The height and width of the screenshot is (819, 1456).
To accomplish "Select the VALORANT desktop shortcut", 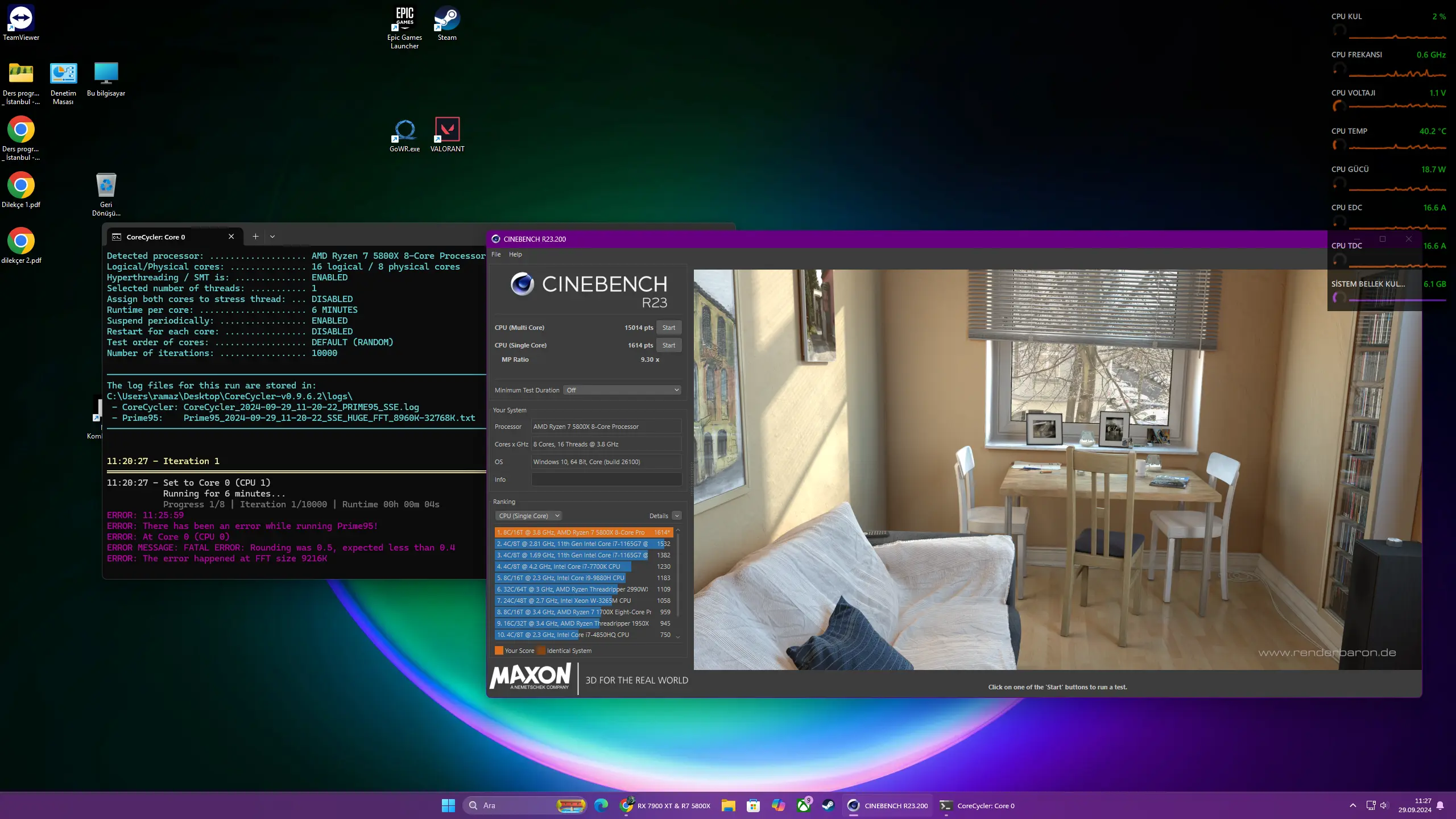I will pos(448,135).
